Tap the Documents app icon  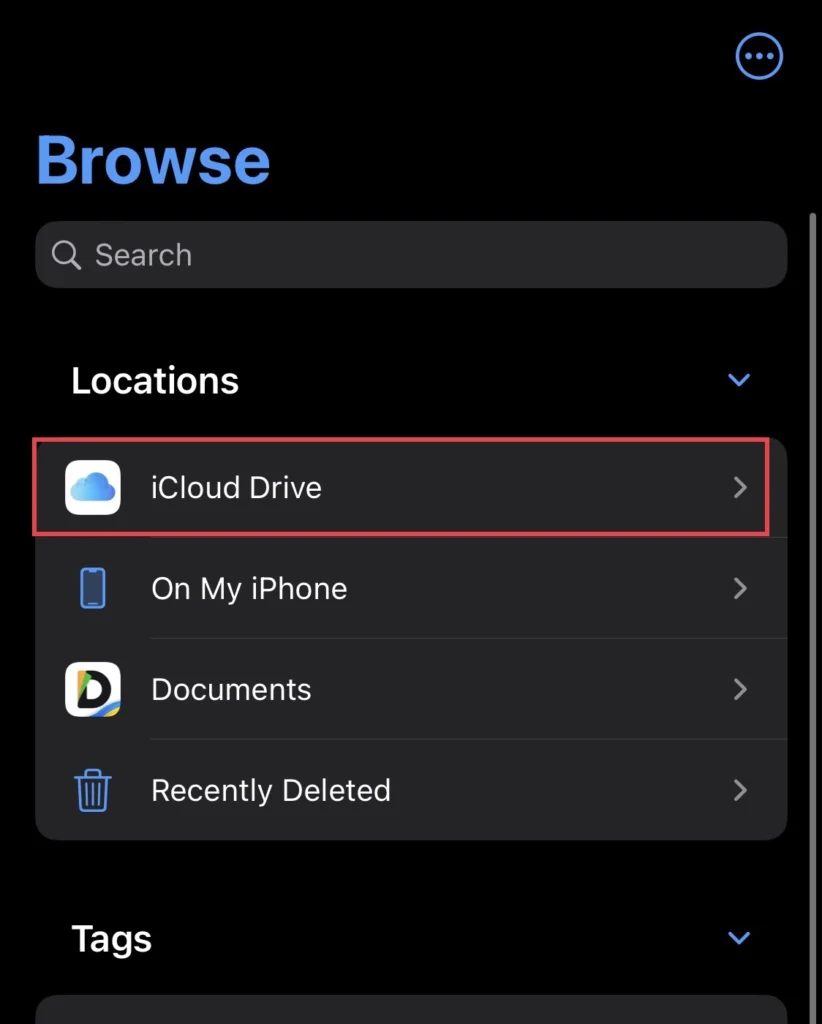pos(93,689)
